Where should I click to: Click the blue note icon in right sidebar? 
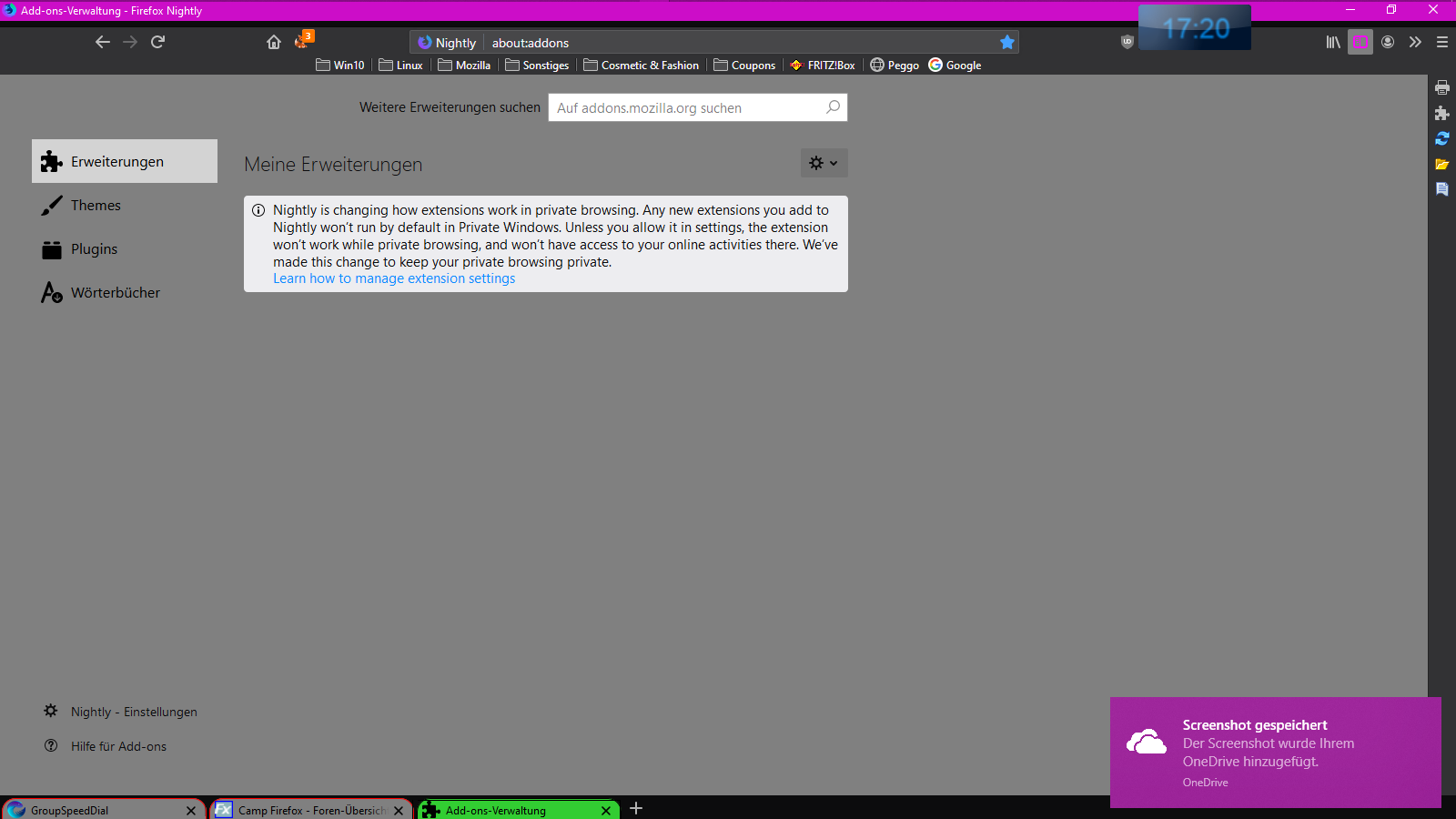coord(1442,189)
